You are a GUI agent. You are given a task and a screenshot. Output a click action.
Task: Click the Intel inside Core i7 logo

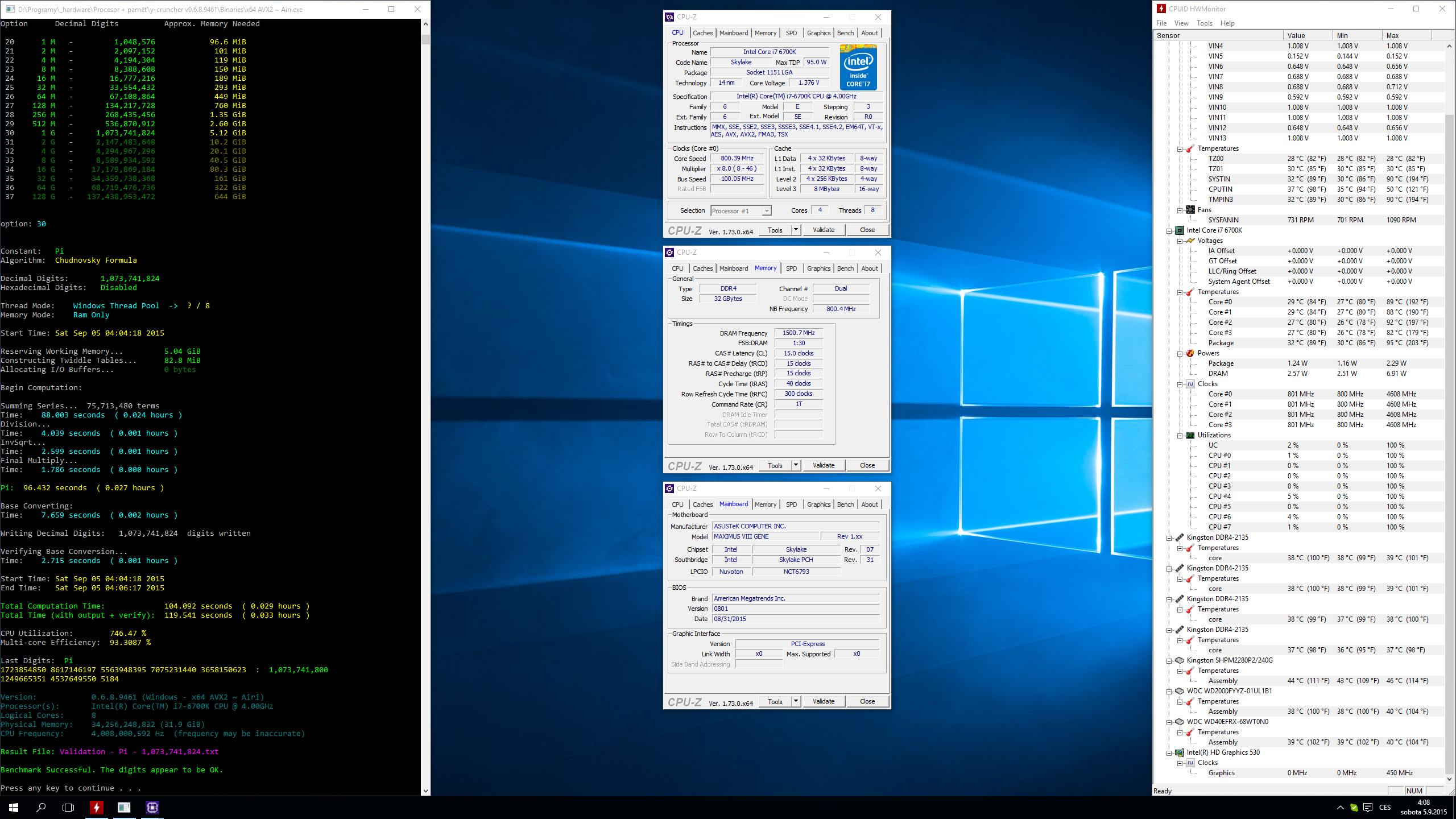coord(858,68)
